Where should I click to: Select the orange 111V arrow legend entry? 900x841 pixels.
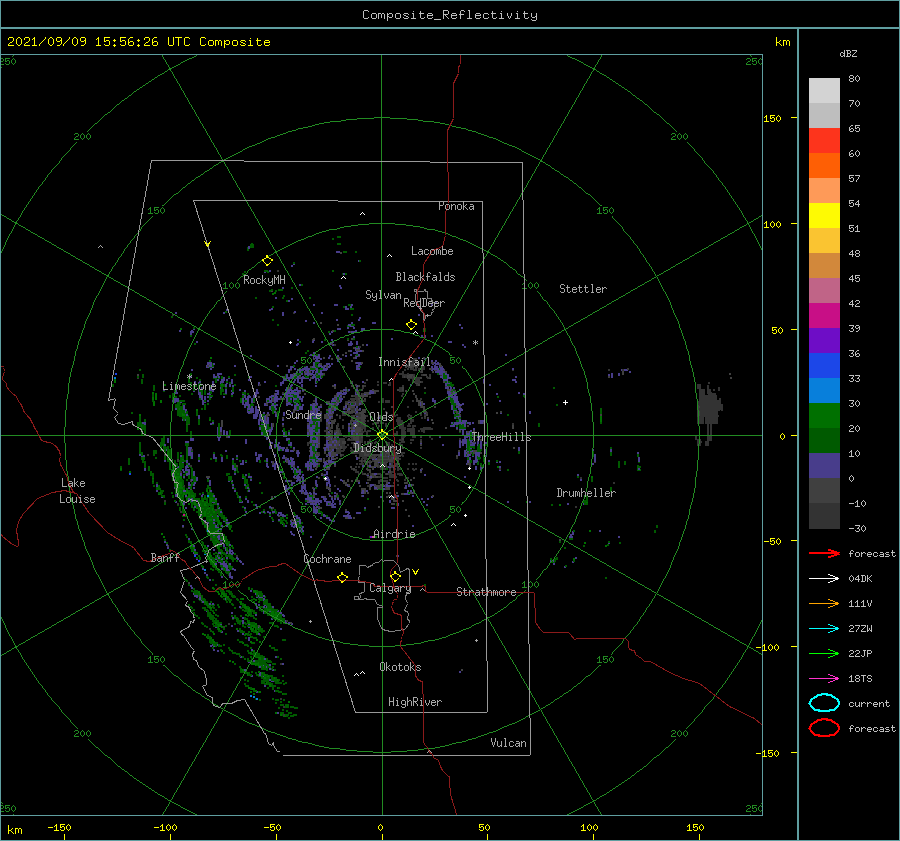[x=824, y=603]
